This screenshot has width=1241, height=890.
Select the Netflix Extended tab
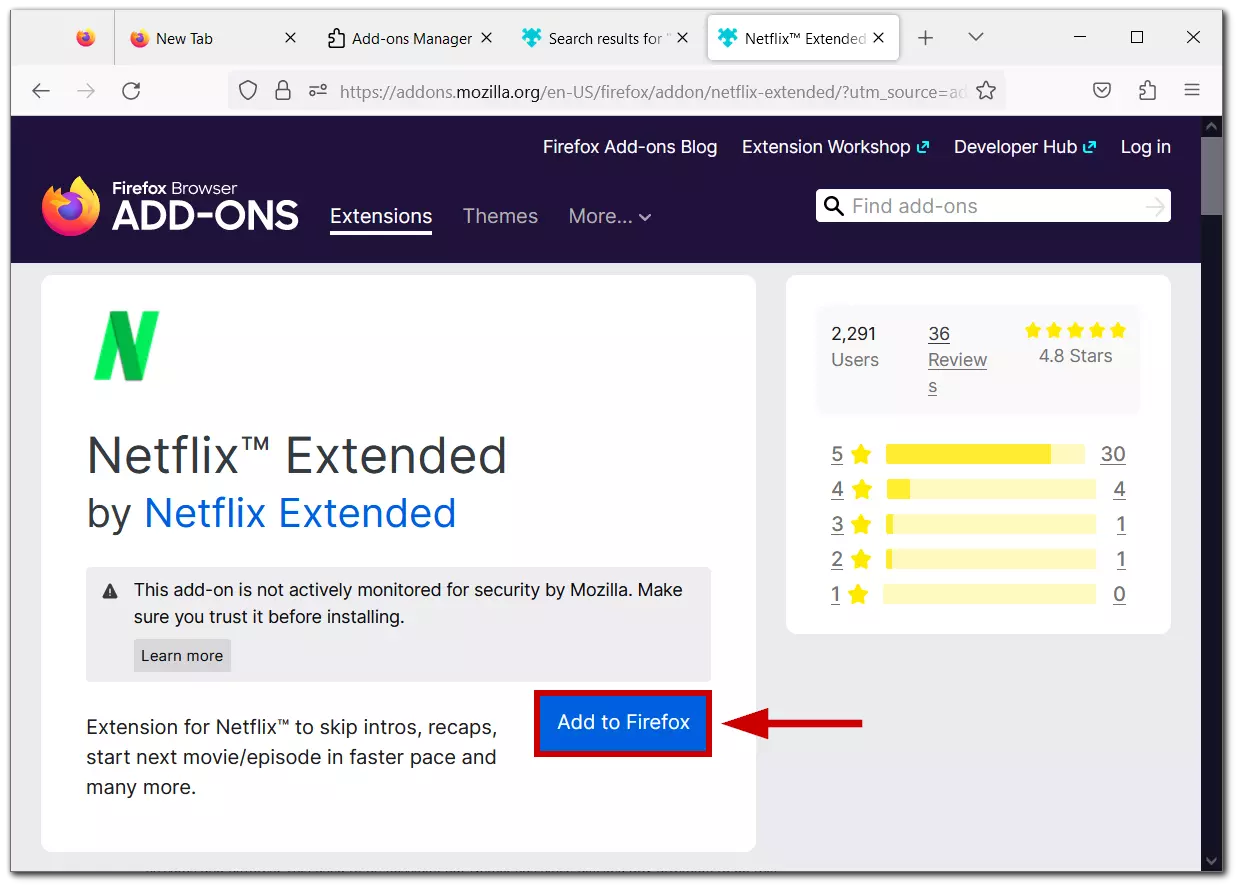[803, 38]
